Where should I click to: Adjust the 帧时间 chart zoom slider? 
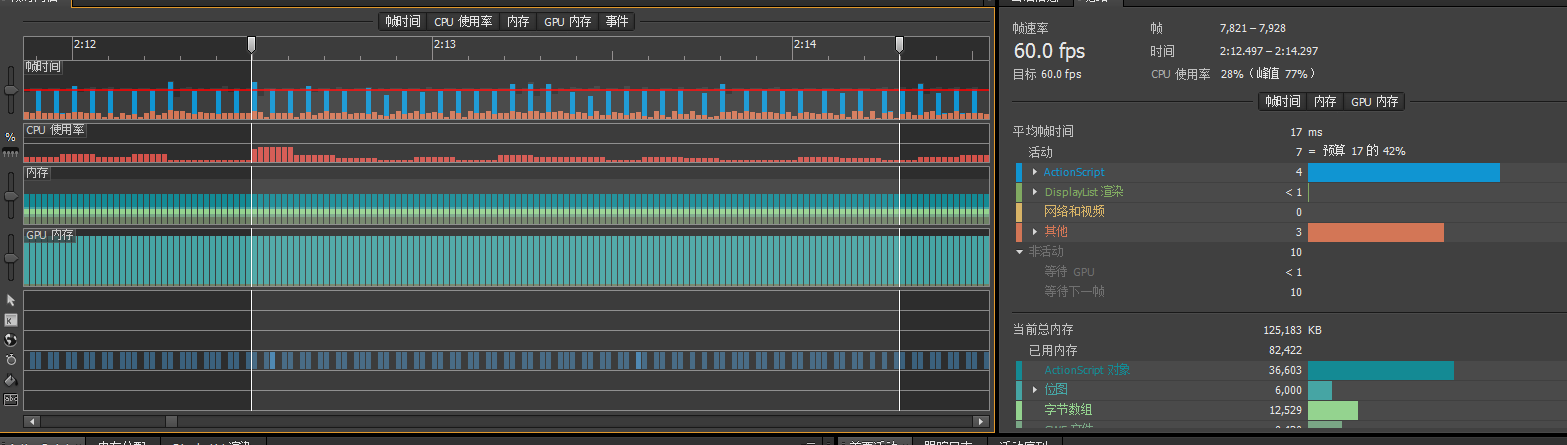tap(11, 90)
